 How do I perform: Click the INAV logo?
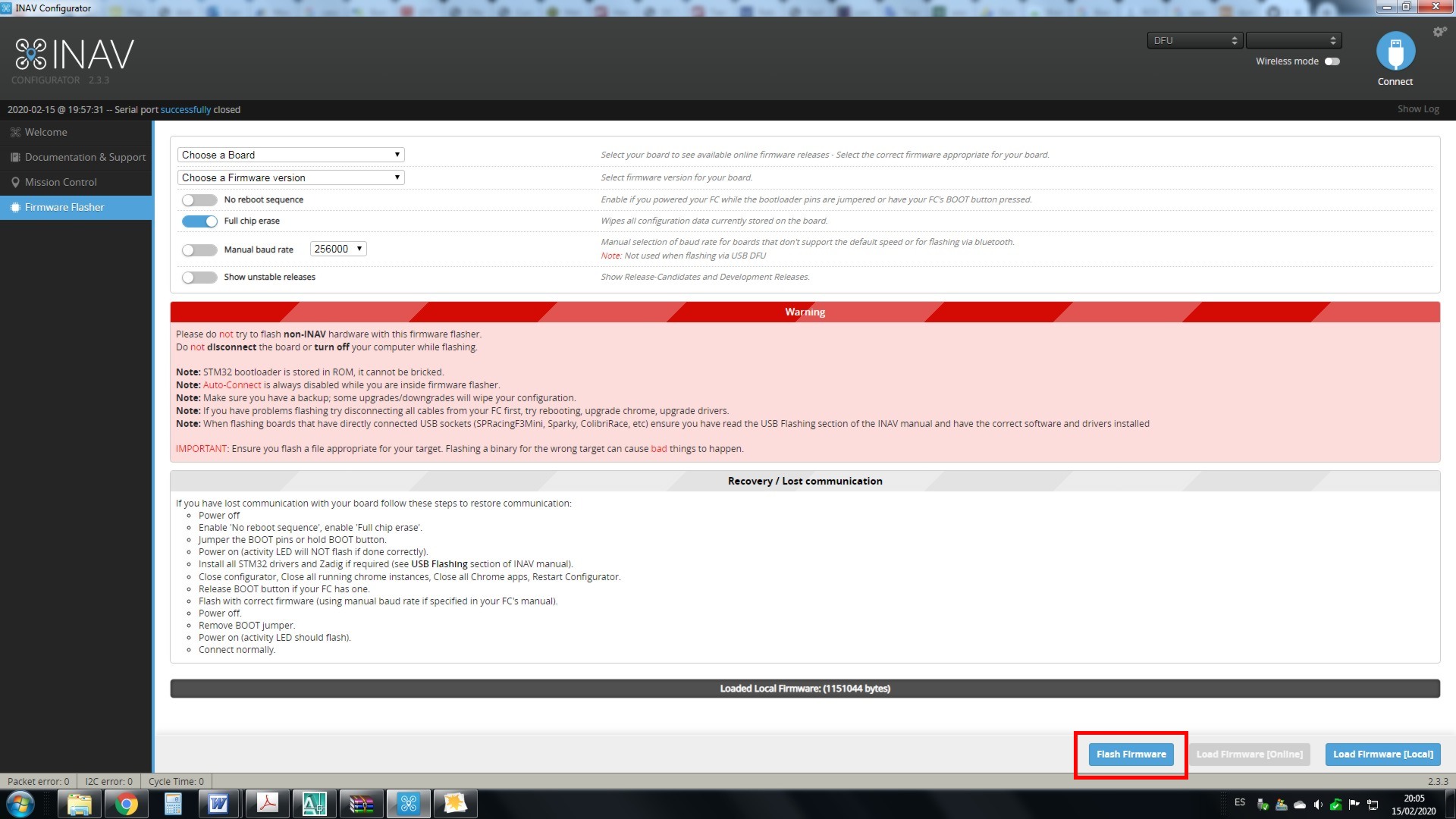(x=74, y=55)
